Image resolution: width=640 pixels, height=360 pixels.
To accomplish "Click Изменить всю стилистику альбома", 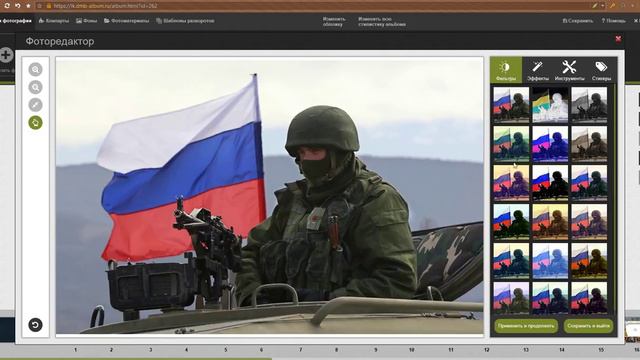I will 382,22.
